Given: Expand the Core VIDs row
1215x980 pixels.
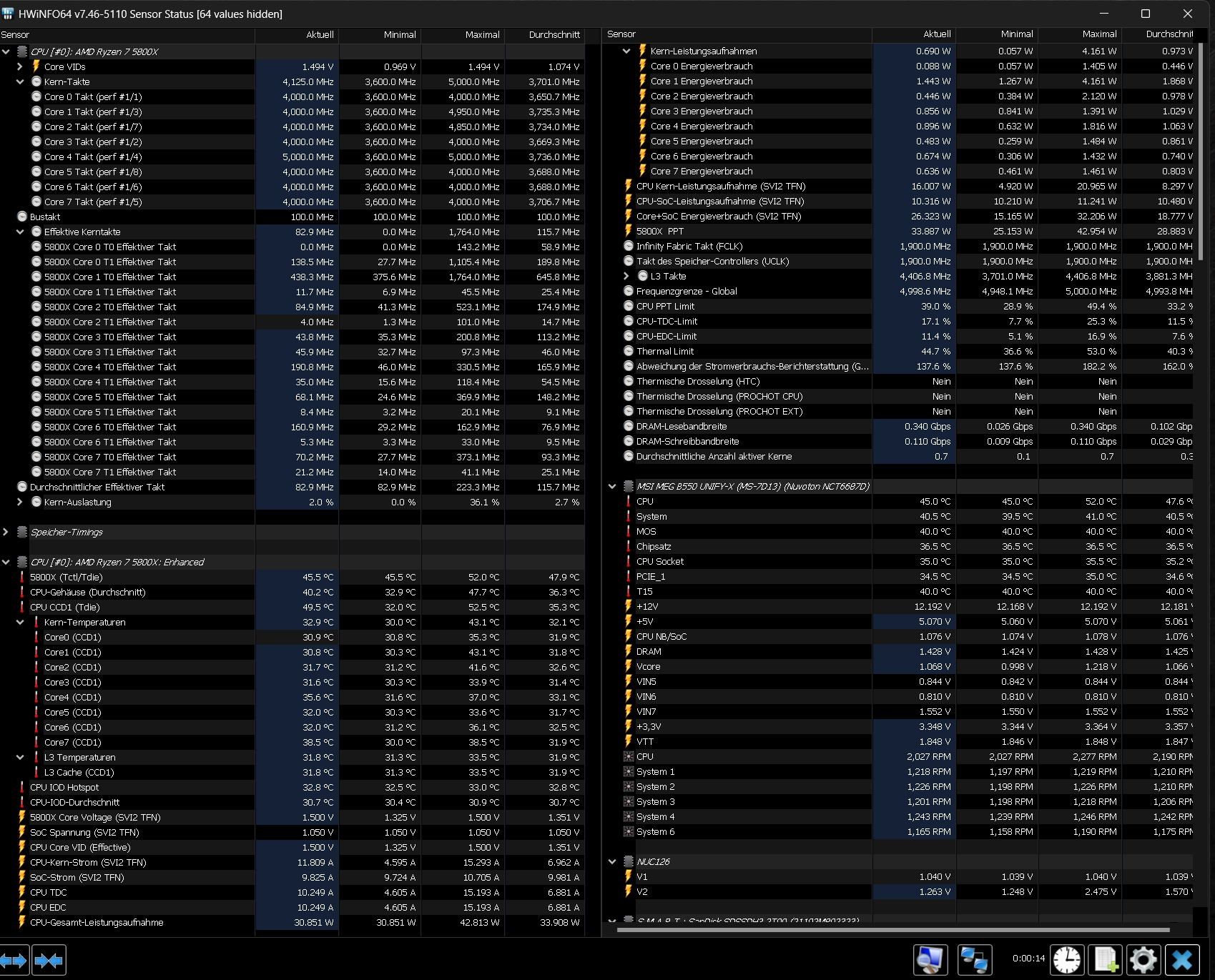Looking at the screenshot, I should [20, 66].
